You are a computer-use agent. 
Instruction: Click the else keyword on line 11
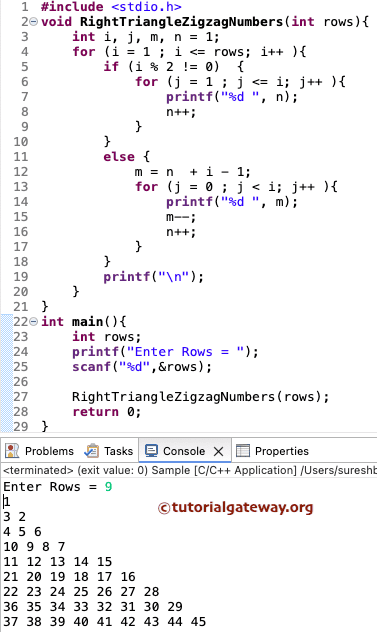pyautogui.click(x=119, y=157)
